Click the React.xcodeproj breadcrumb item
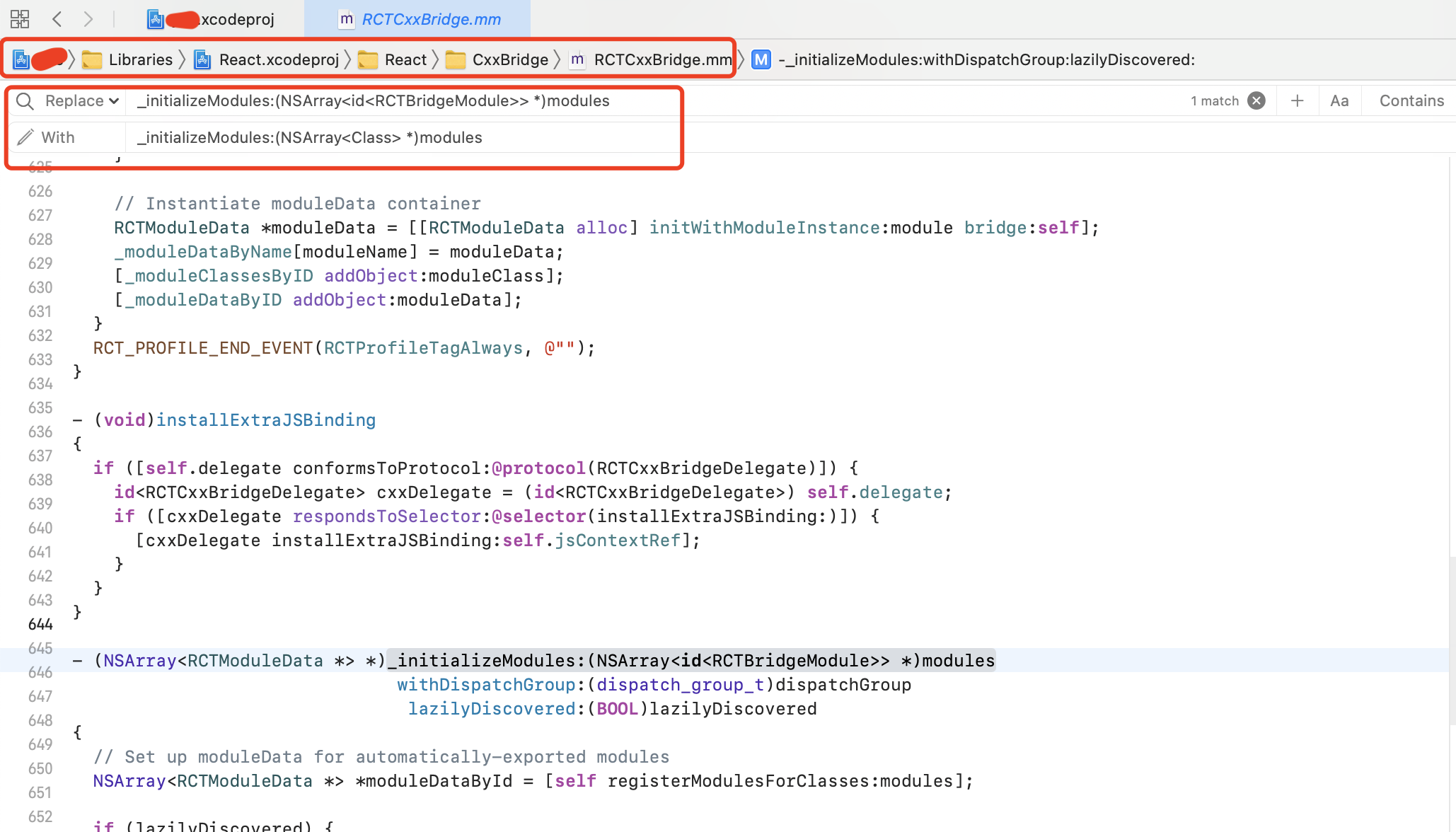 point(279,60)
